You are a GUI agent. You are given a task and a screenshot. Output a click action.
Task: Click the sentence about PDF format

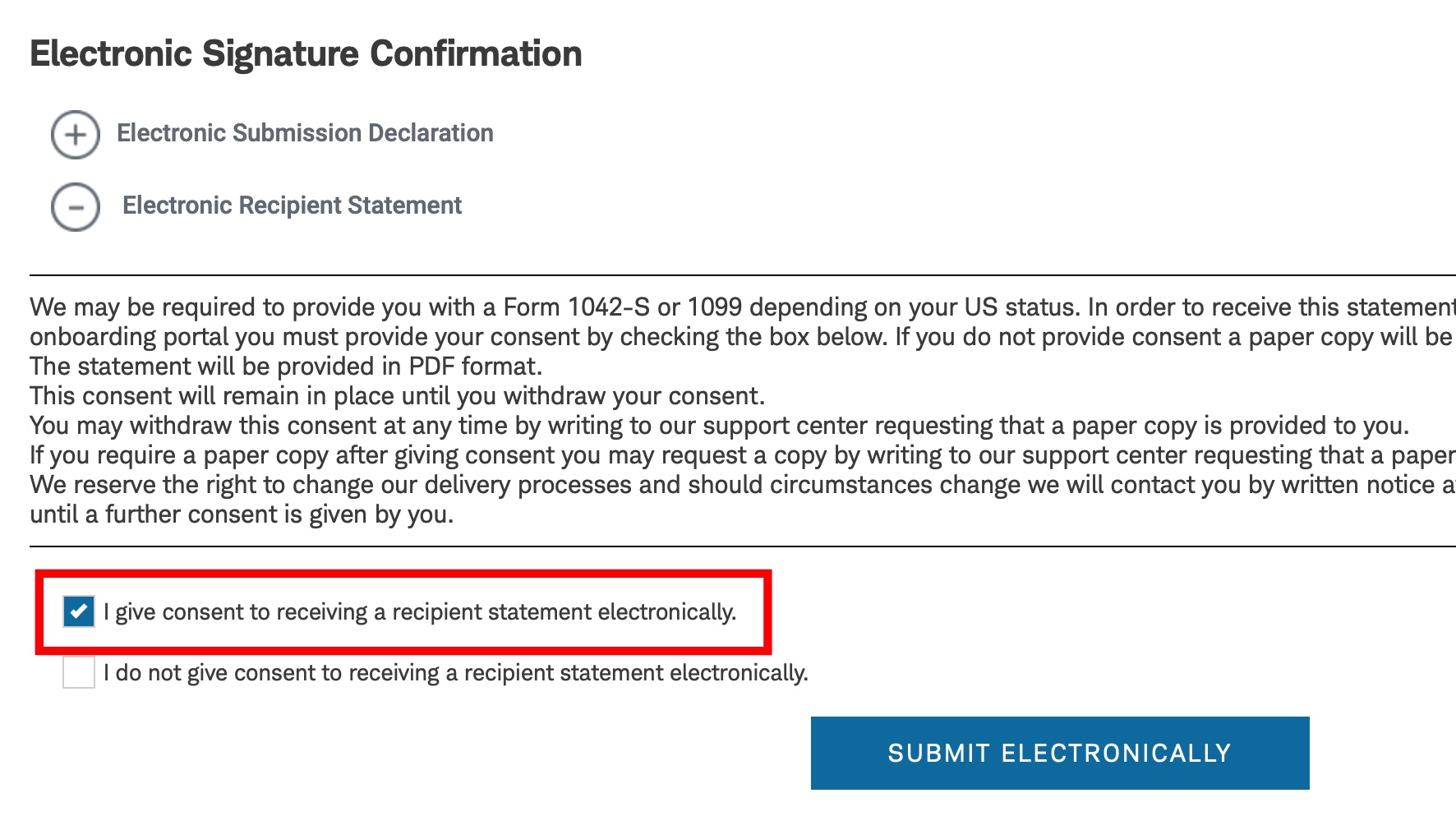286,367
